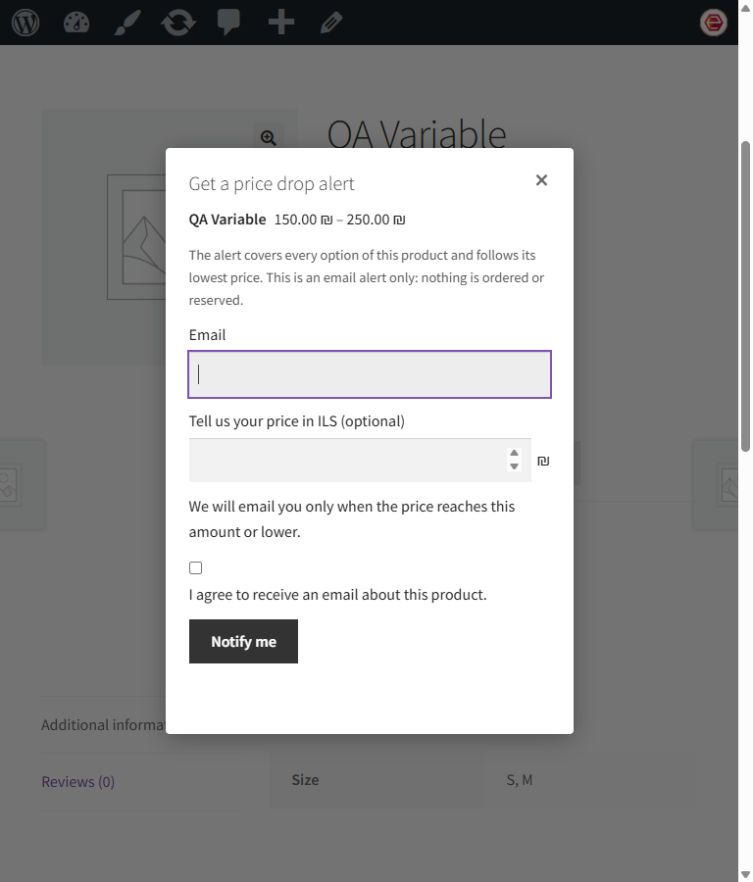Screen dimensions: 753x882
Task: Increase the price with up arrow
Action: tap(514, 453)
